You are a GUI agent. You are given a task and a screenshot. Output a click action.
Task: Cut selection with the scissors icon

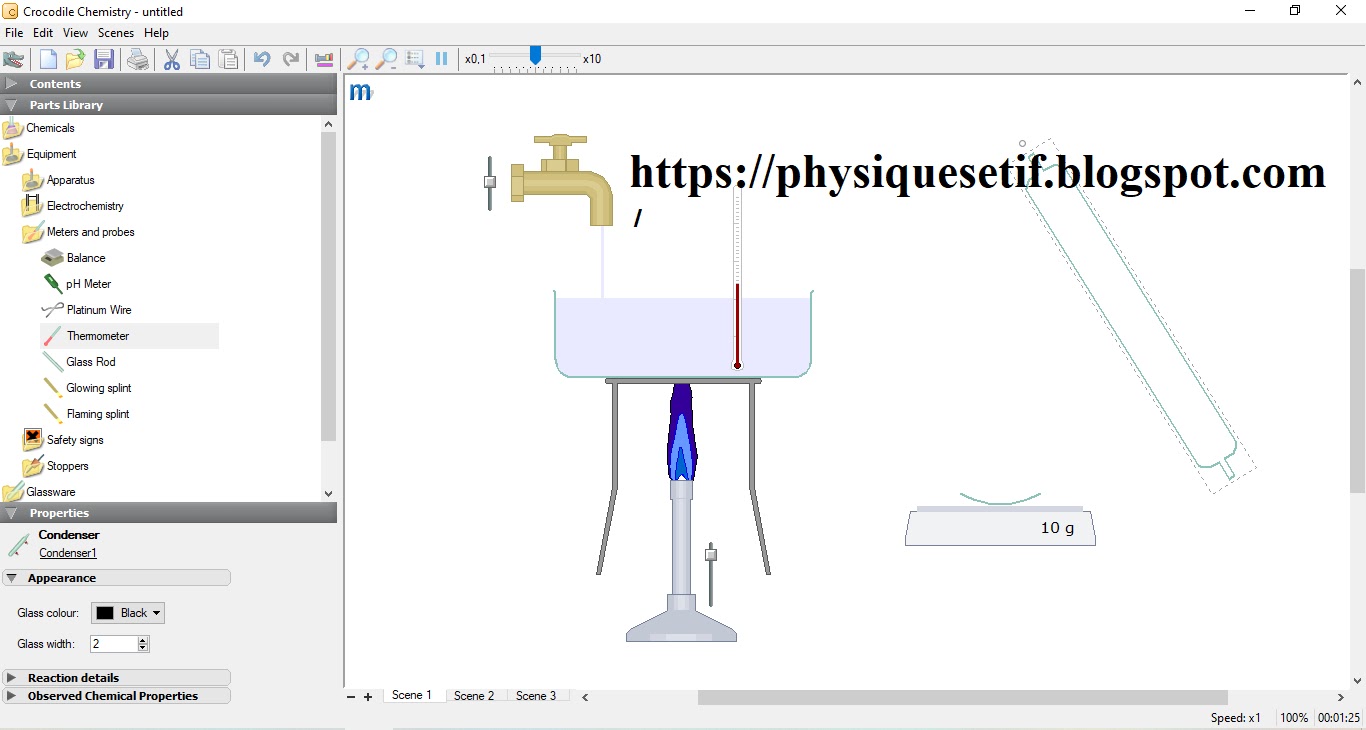(172, 59)
